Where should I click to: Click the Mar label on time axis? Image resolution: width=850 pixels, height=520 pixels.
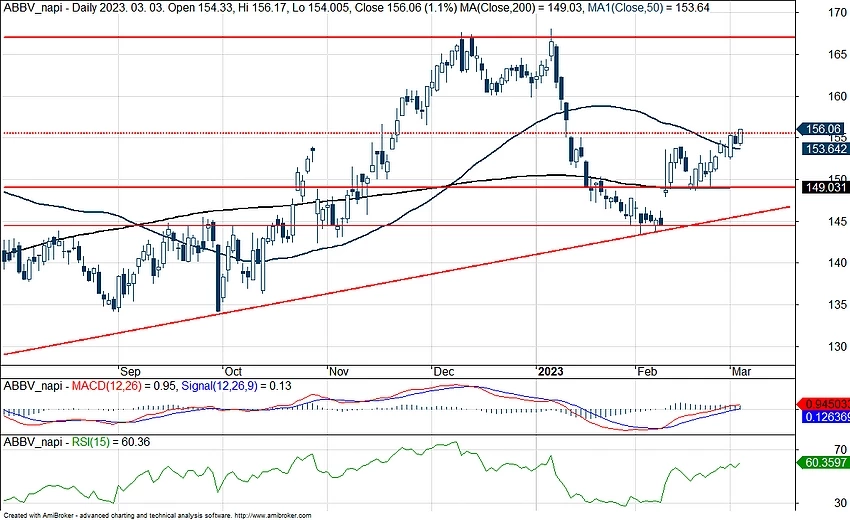[741, 371]
